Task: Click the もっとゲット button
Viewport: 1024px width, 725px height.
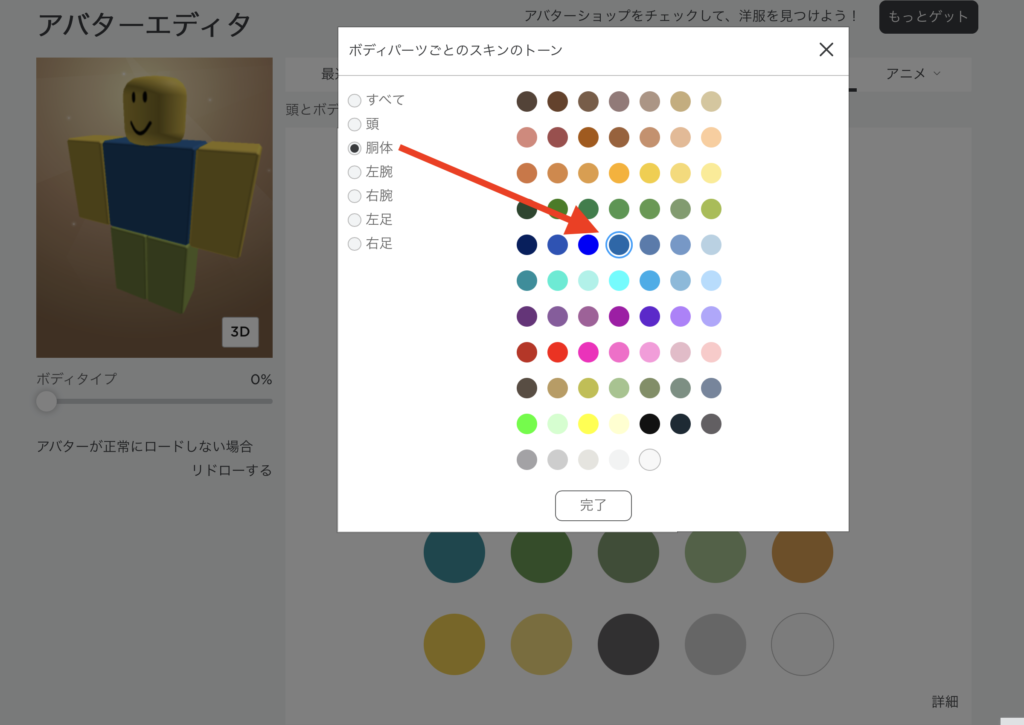Action: click(928, 17)
